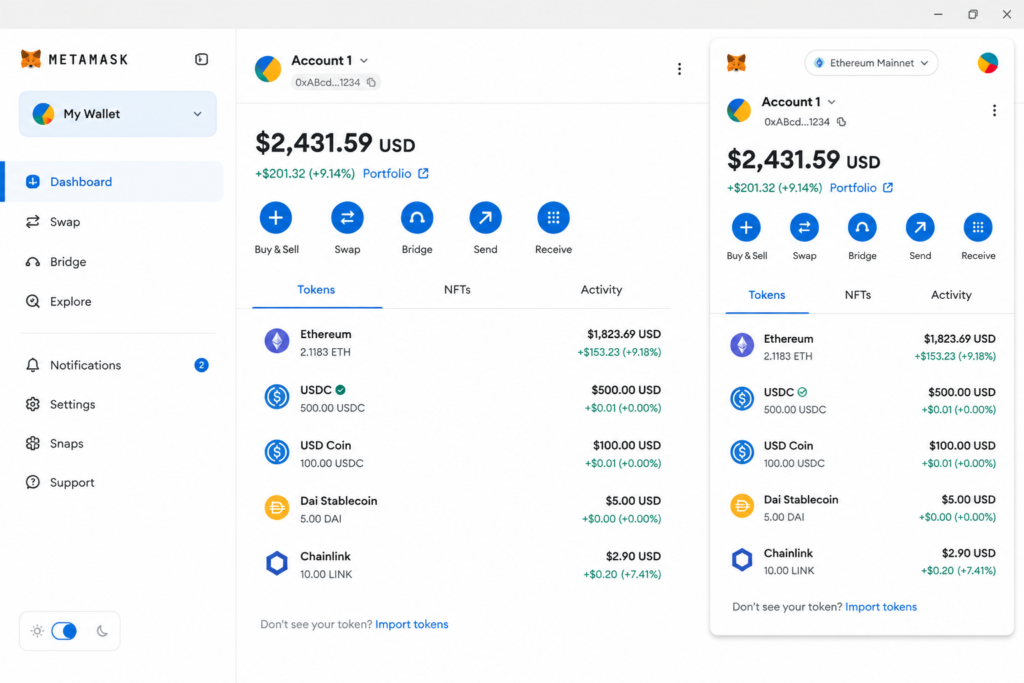The width and height of the screenshot is (1024, 683).
Task: Open Snaps in the sidebar
Action: 67,443
